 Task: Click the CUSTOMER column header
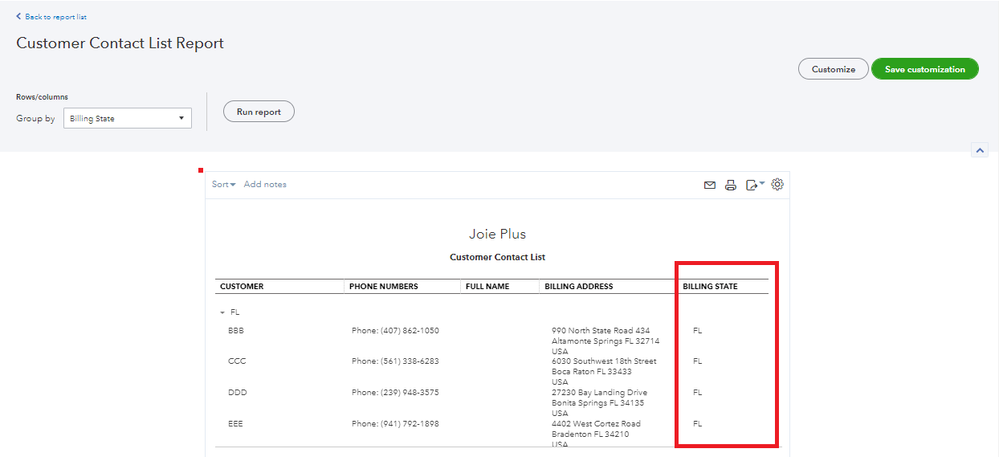pos(242,286)
